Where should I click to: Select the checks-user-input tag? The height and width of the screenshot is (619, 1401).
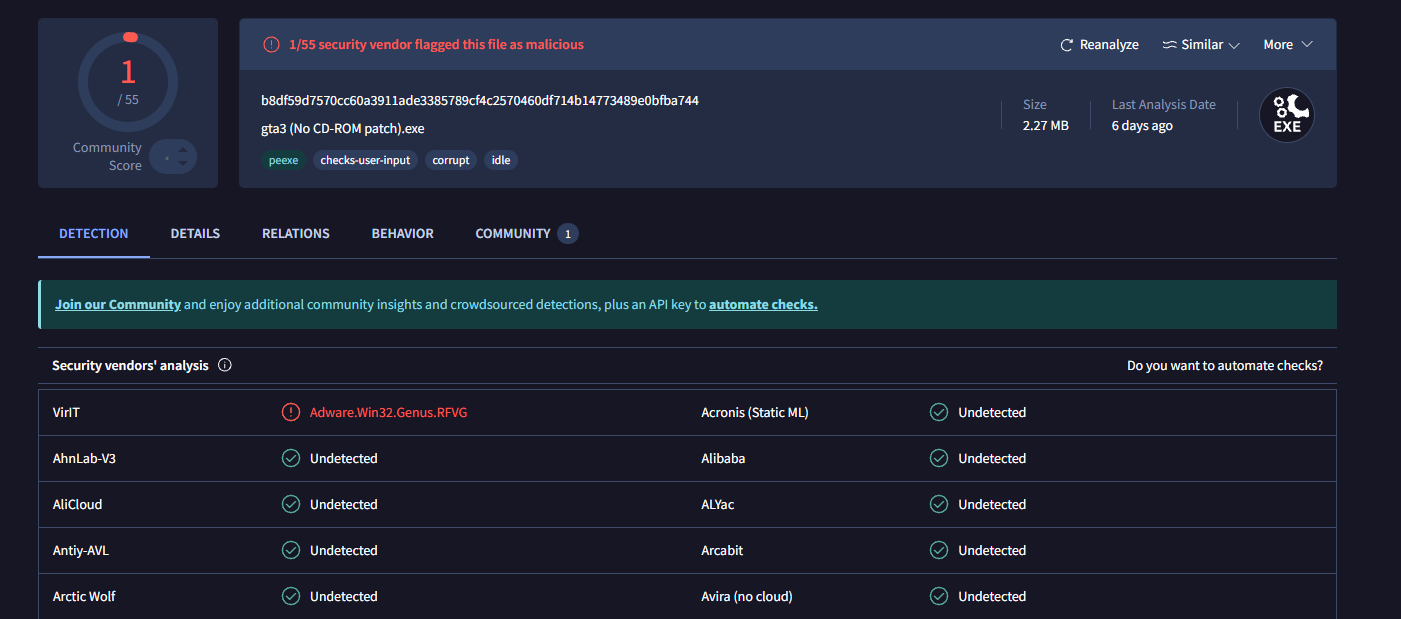[365, 160]
